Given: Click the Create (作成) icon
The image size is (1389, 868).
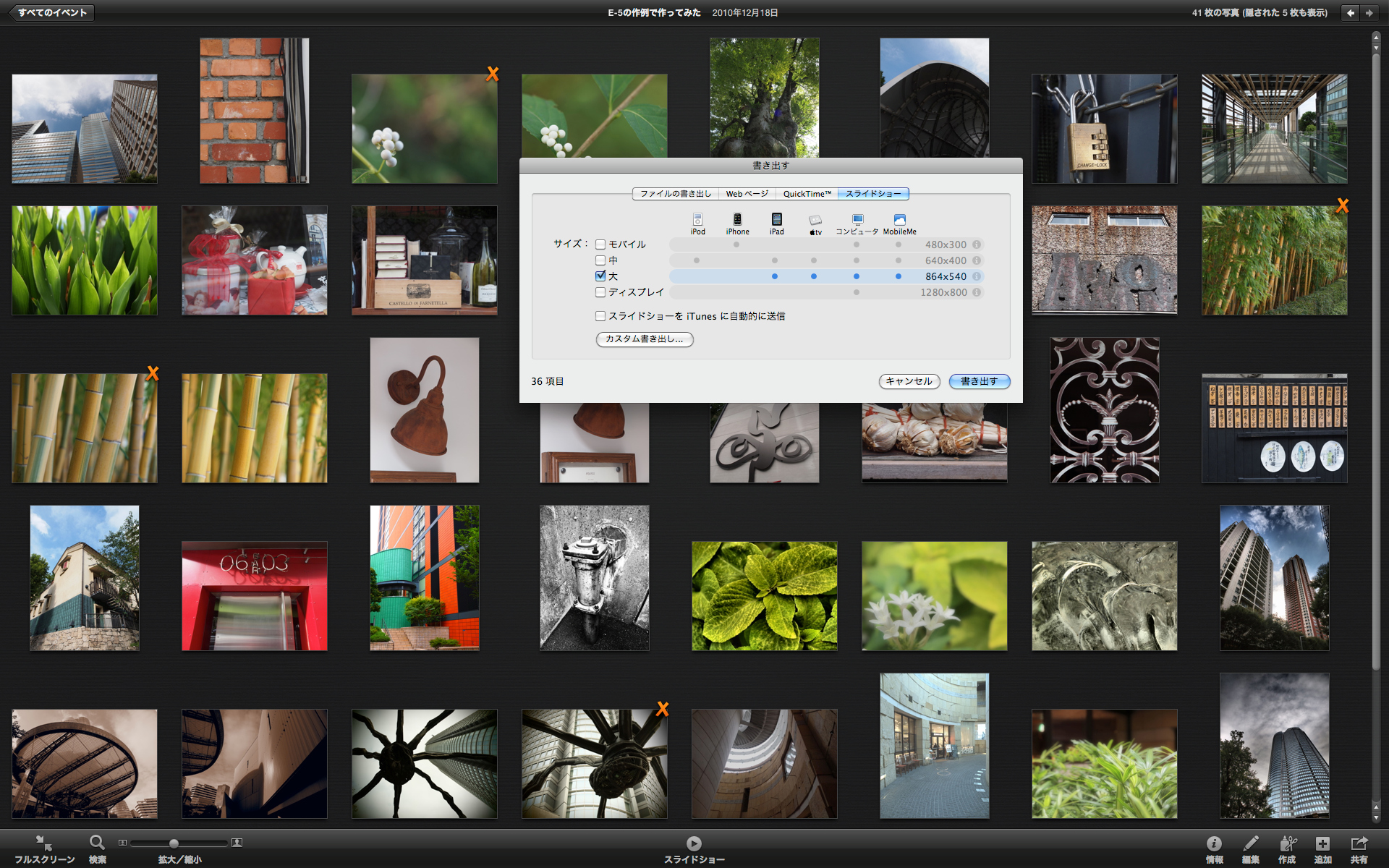Looking at the screenshot, I should 1287,843.
